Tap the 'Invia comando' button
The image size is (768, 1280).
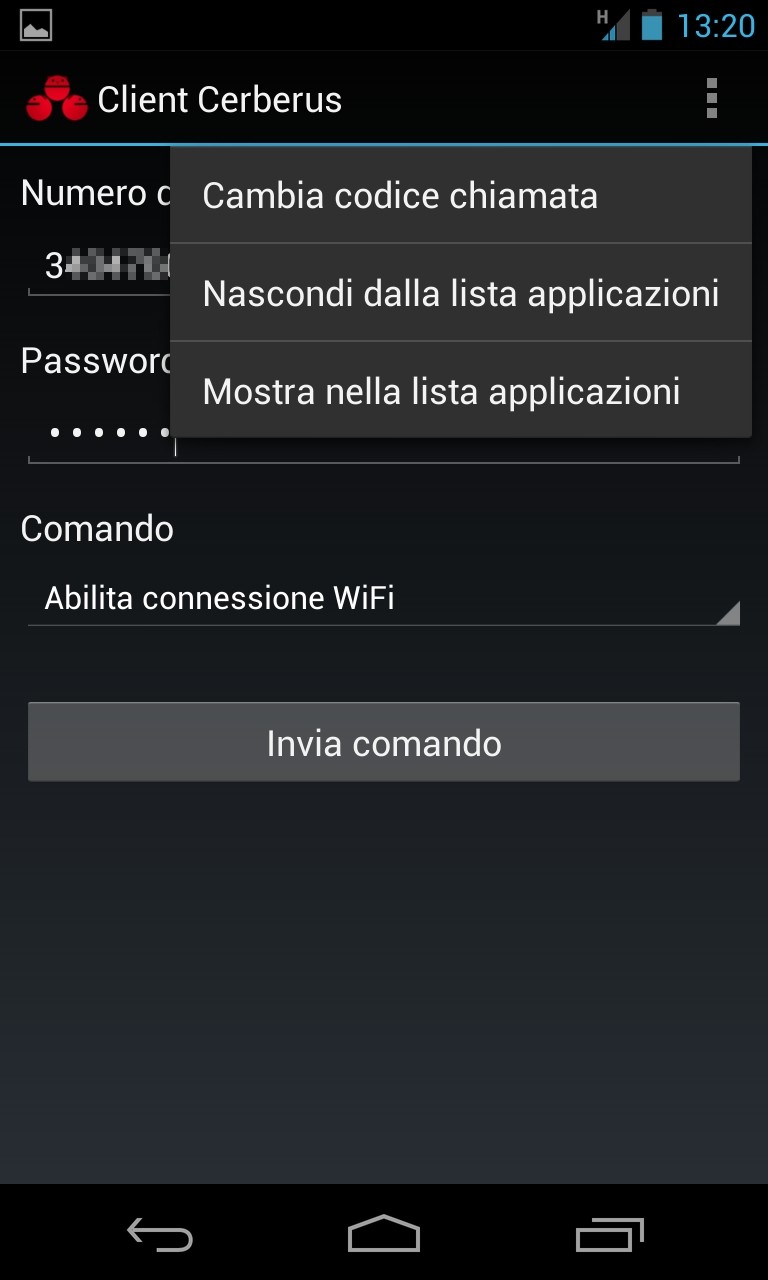point(384,743)
